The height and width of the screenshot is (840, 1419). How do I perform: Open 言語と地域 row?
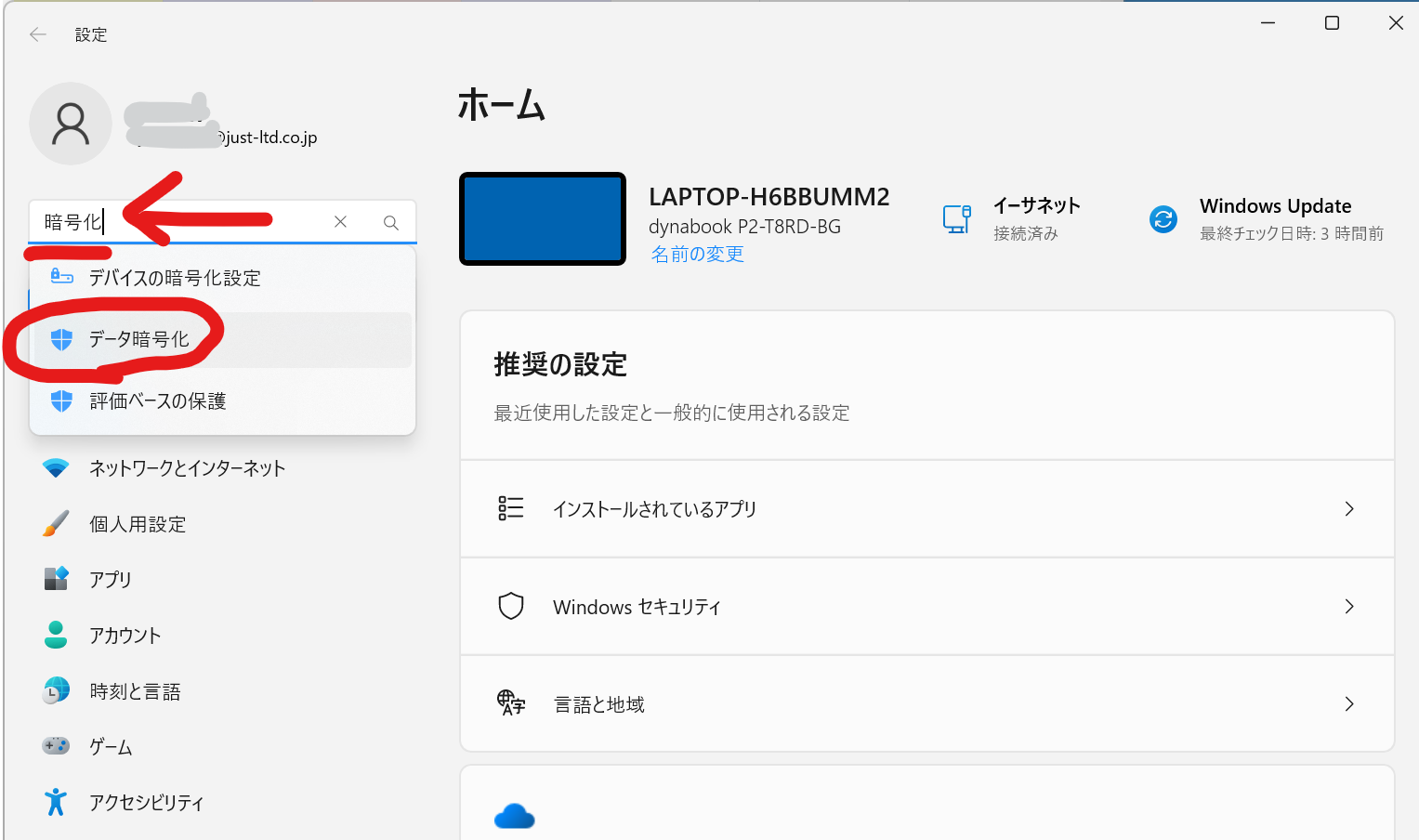927,703
